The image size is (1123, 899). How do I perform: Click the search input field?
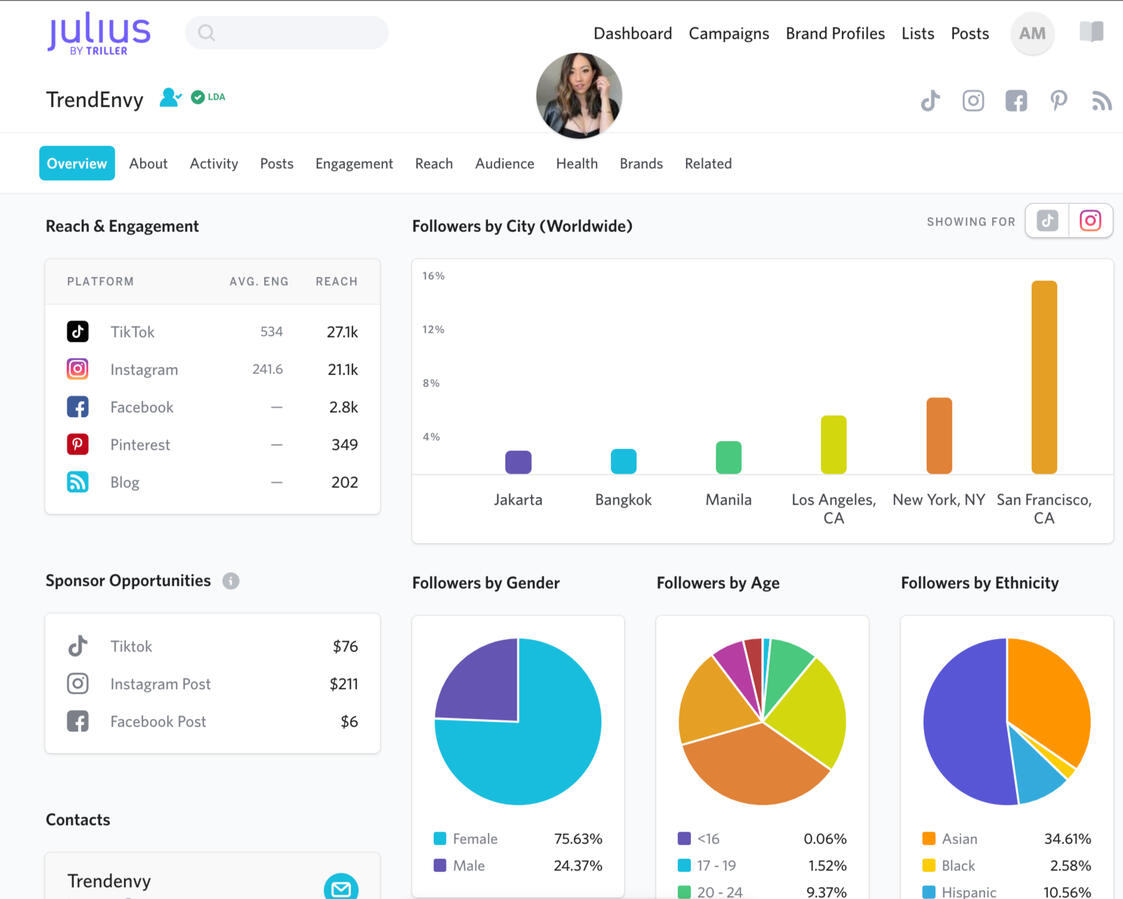pos(287,33)
